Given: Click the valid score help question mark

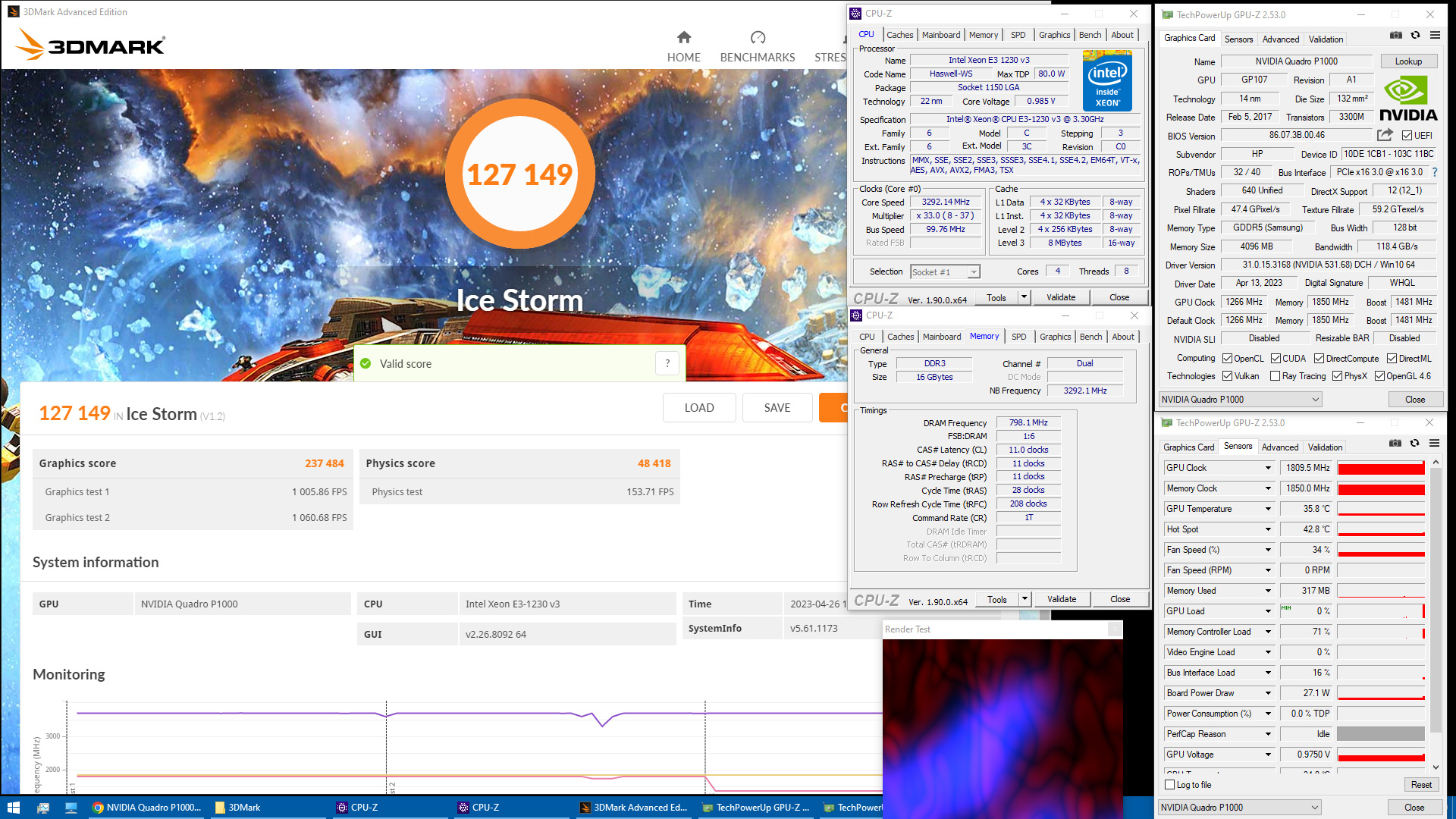Looking at the screenshot, I should pyautogui.click(x=667, y=363).
